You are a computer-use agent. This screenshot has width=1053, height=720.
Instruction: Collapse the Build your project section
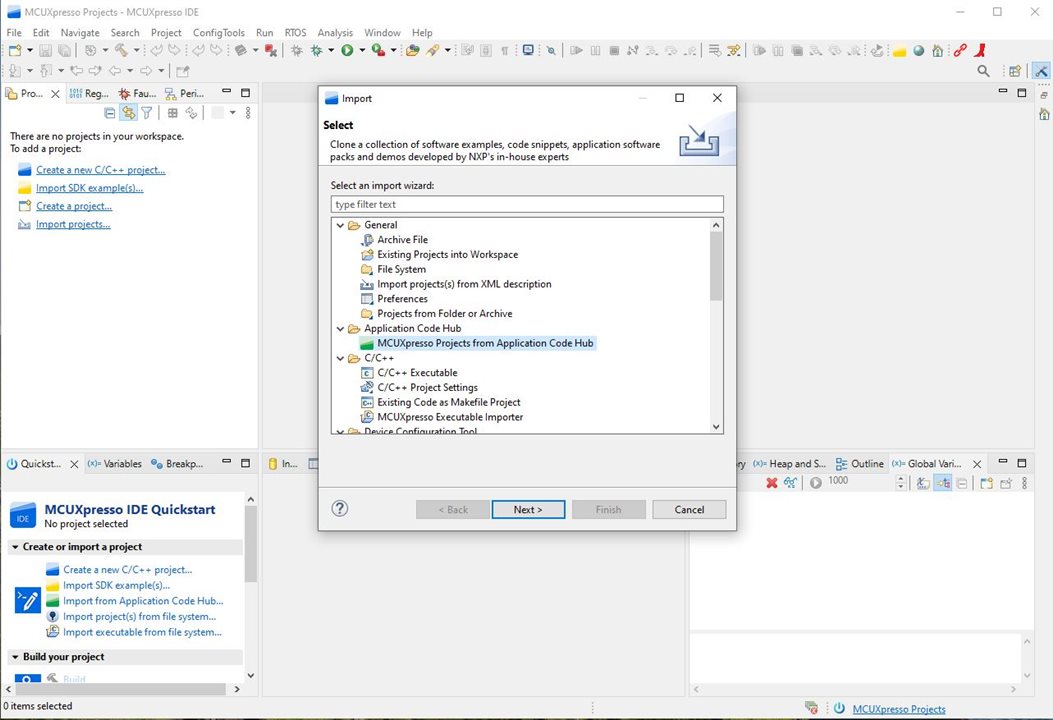click(x=15, y=657)
